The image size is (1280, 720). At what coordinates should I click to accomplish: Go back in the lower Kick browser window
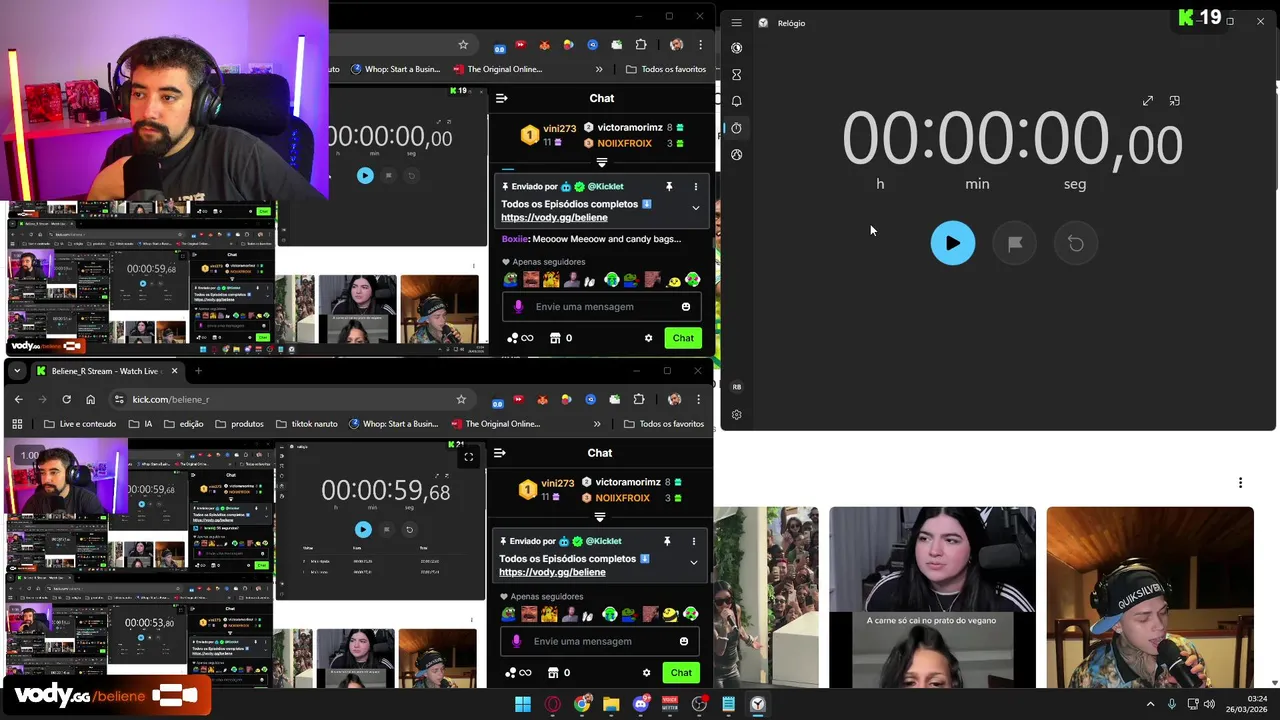[x=18, y=399]
